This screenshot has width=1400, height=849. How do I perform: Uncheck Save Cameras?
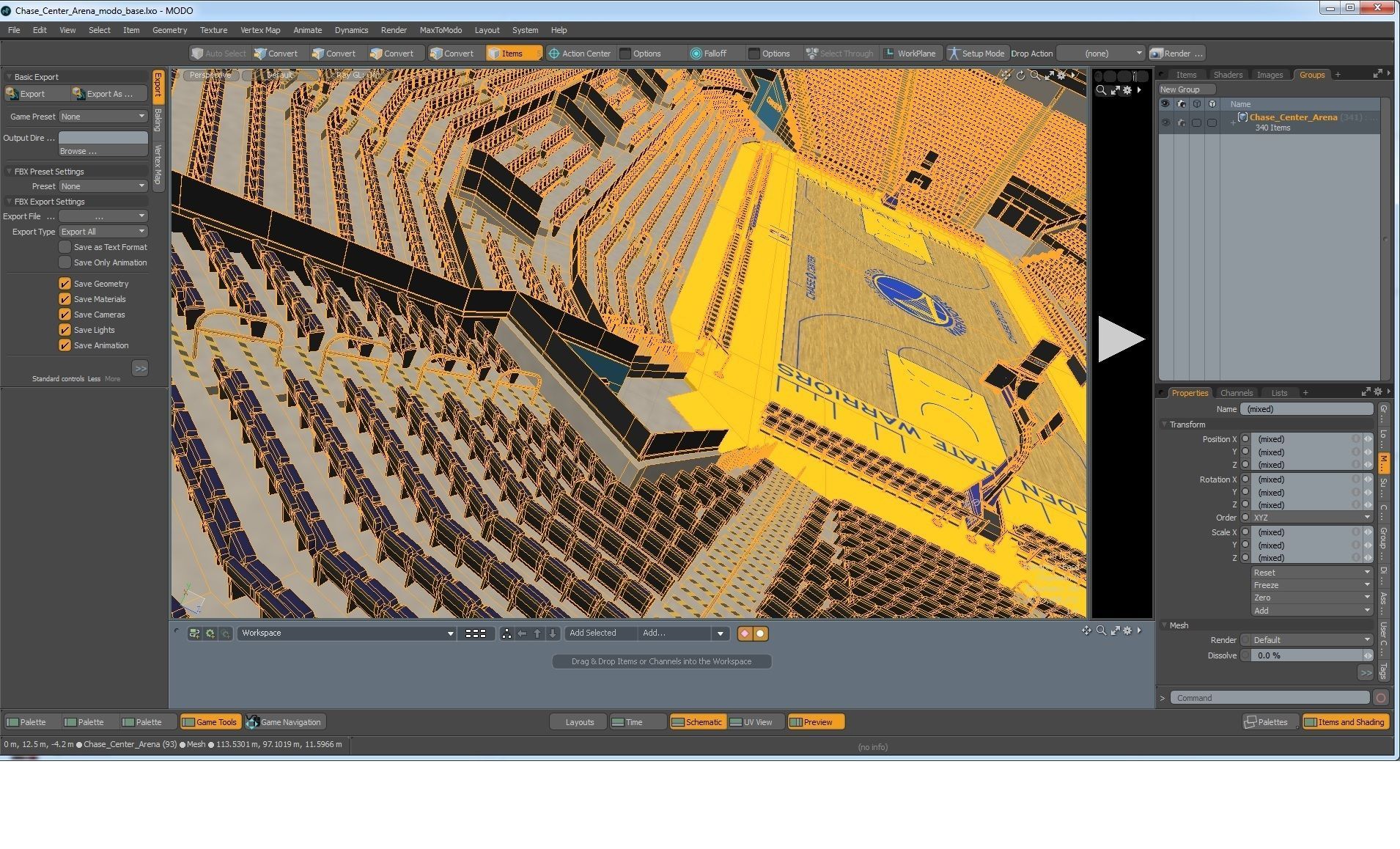coord(65,315)
